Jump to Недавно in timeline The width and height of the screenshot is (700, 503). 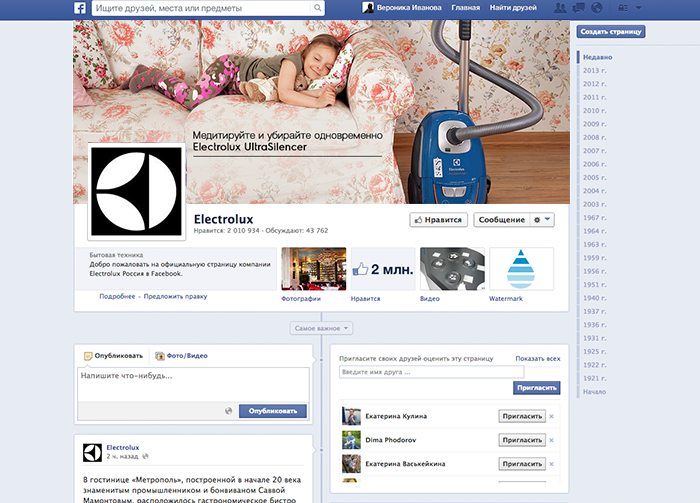coord(597,57)
